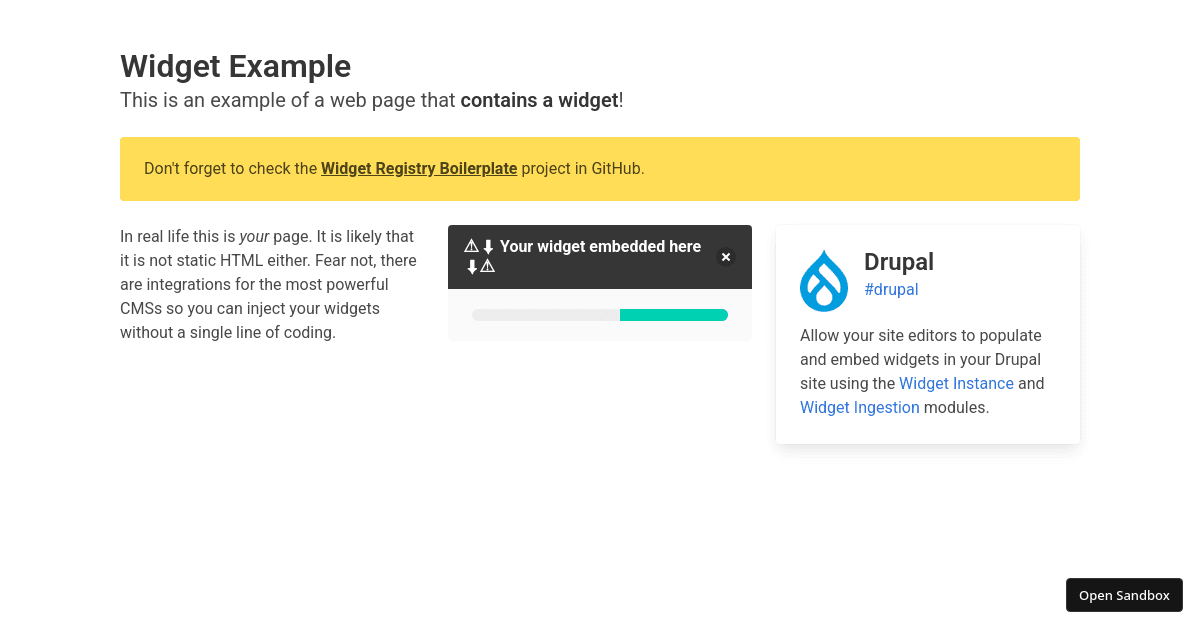The width and height of the screenshot is (1200, 630).
Task: Click the gray portion of the progress bar
Action: pyautogui.click(x=545, y=315)
